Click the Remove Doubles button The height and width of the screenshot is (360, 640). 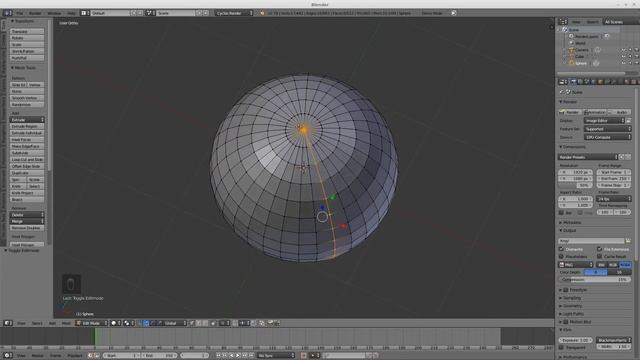pyautogui.click(x=27, y=228)
